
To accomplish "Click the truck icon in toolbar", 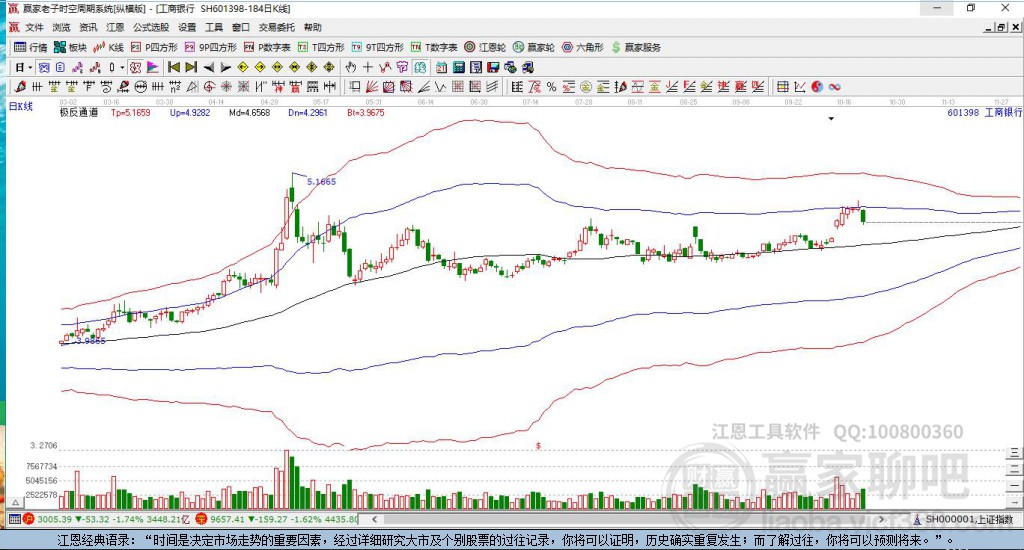I will tap(528, 67).
